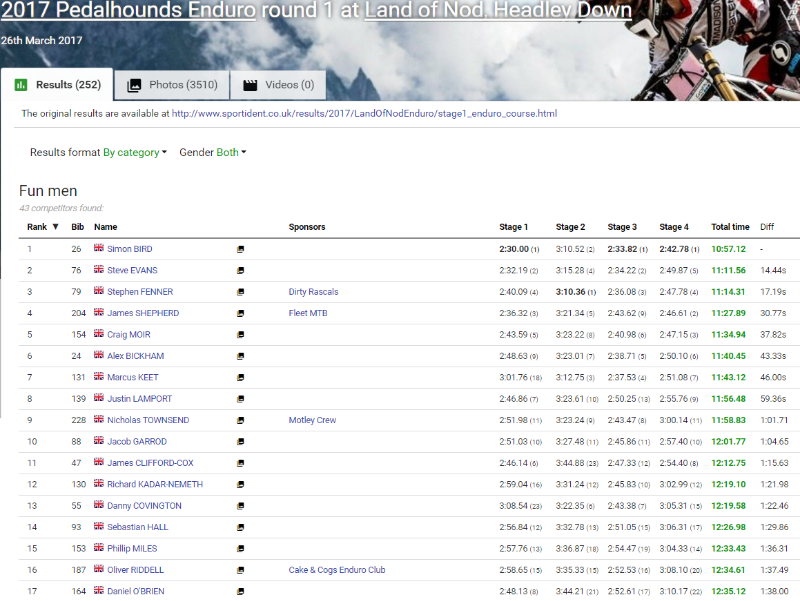Click the photo icon in Oliver RIDDELL's row
This screenshot has width=800, height=601.
point(240,570)
